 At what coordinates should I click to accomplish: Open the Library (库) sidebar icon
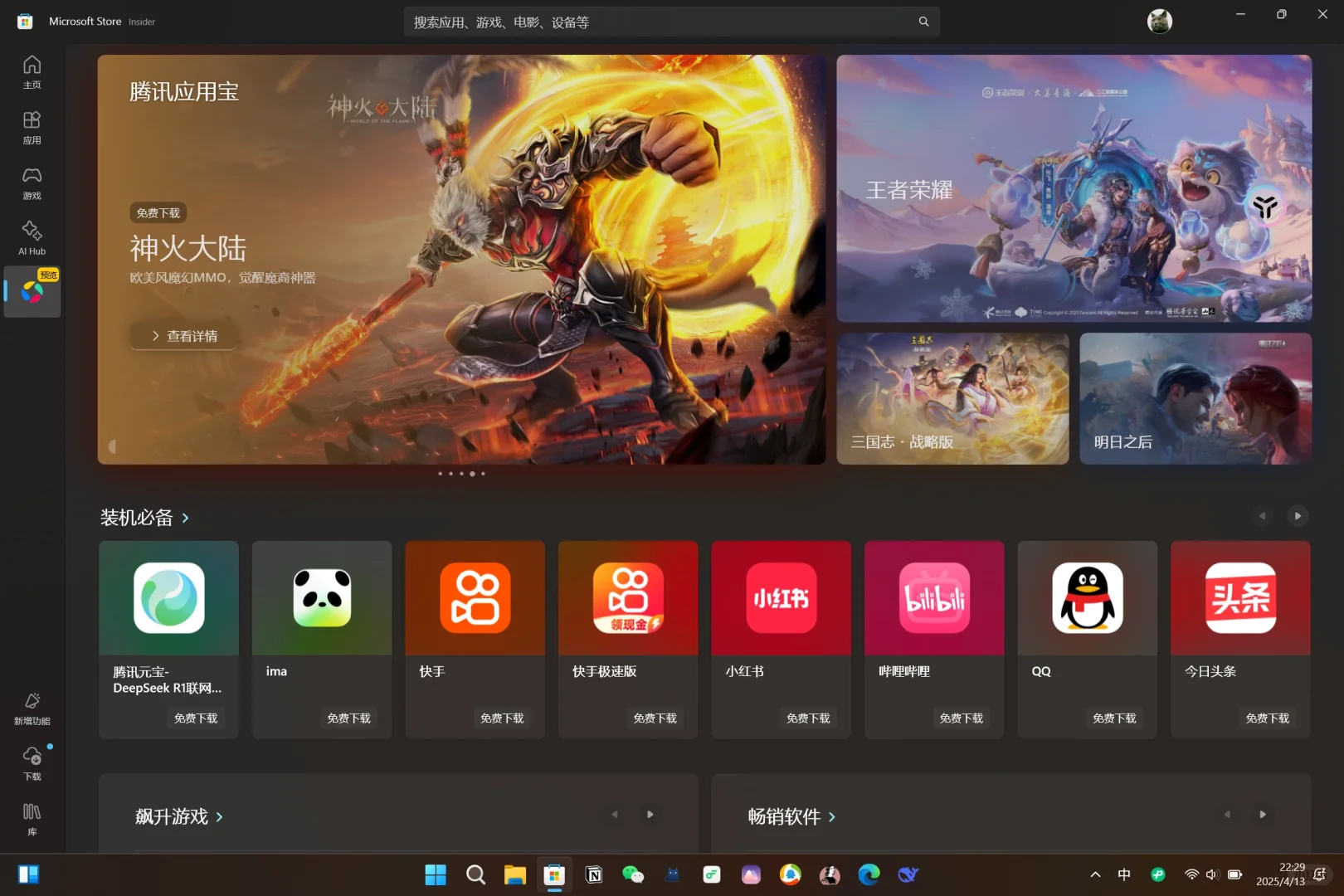pyautogui.click(x=32, y=819)
